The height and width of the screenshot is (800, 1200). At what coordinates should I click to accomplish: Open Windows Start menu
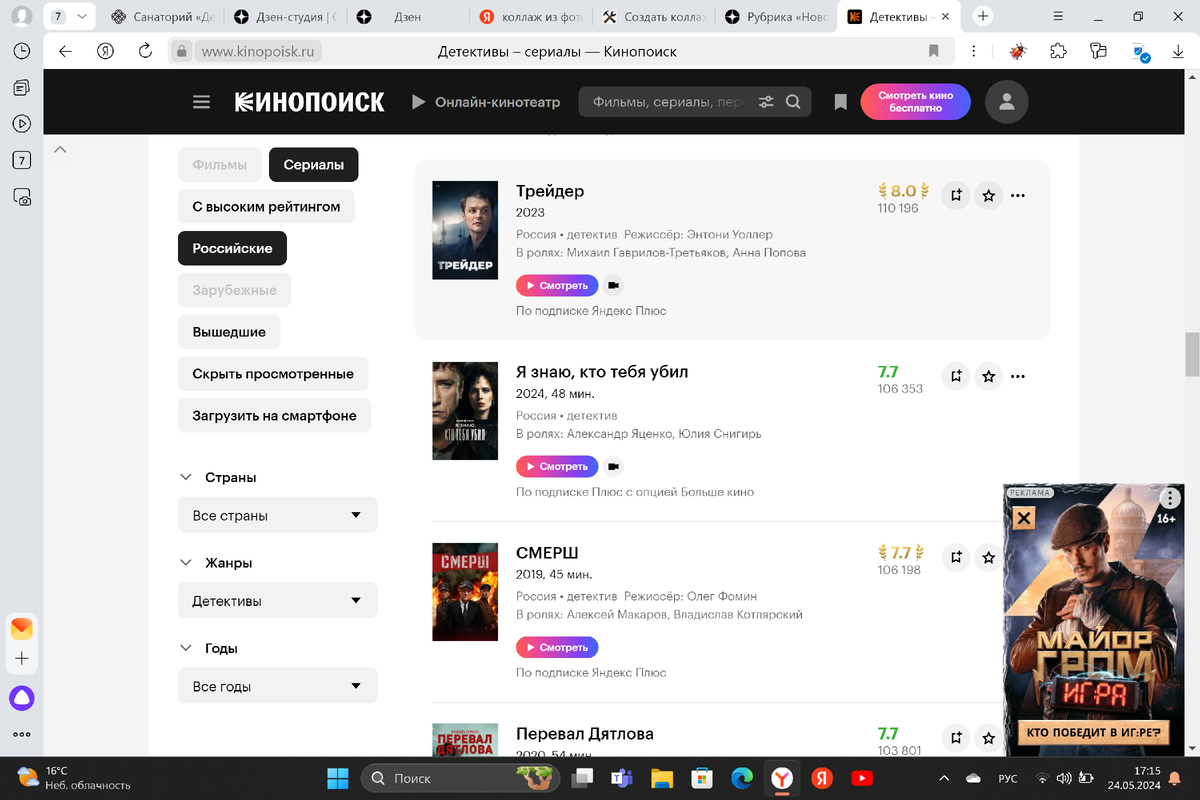point(338,778)
